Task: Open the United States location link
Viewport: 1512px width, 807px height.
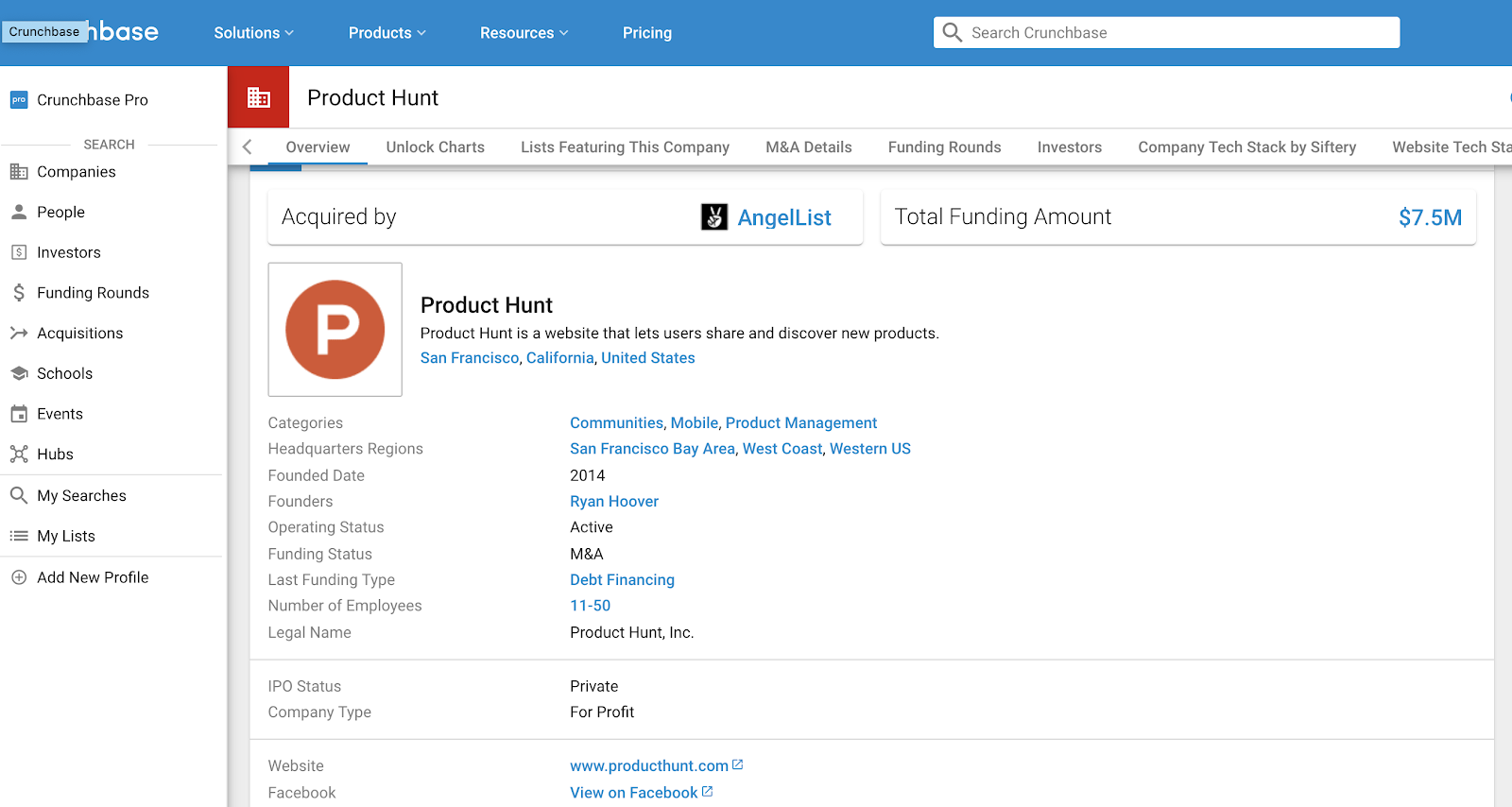Action: [x=648, y=358]
